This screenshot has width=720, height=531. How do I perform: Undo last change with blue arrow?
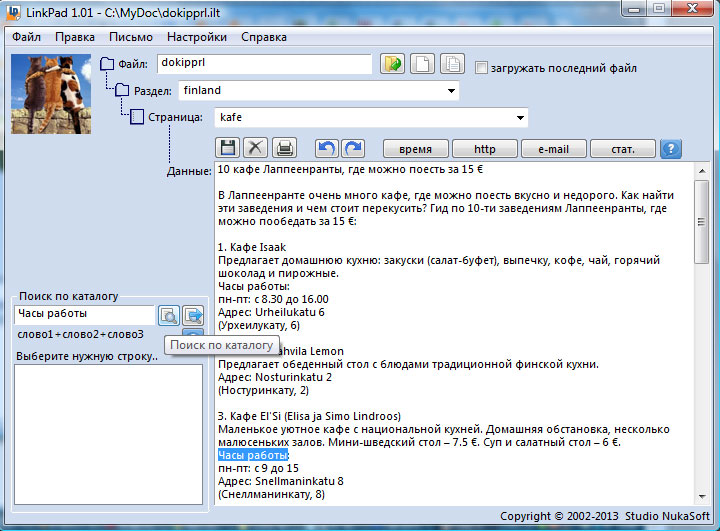click(x=326, y=148)
